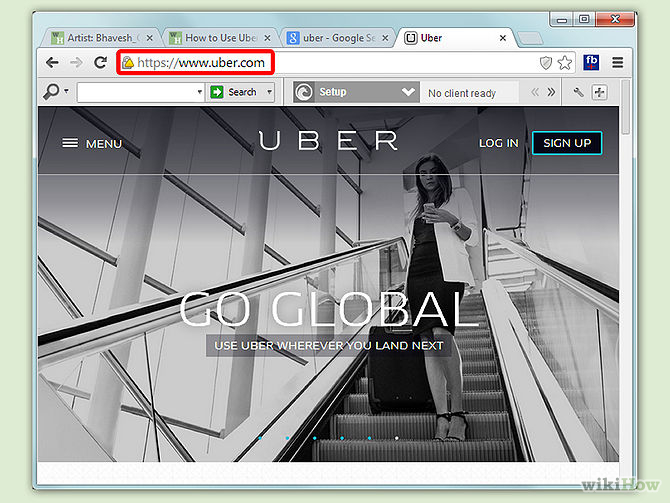
Task: Select the white active carousel dot
Action: 397,438
